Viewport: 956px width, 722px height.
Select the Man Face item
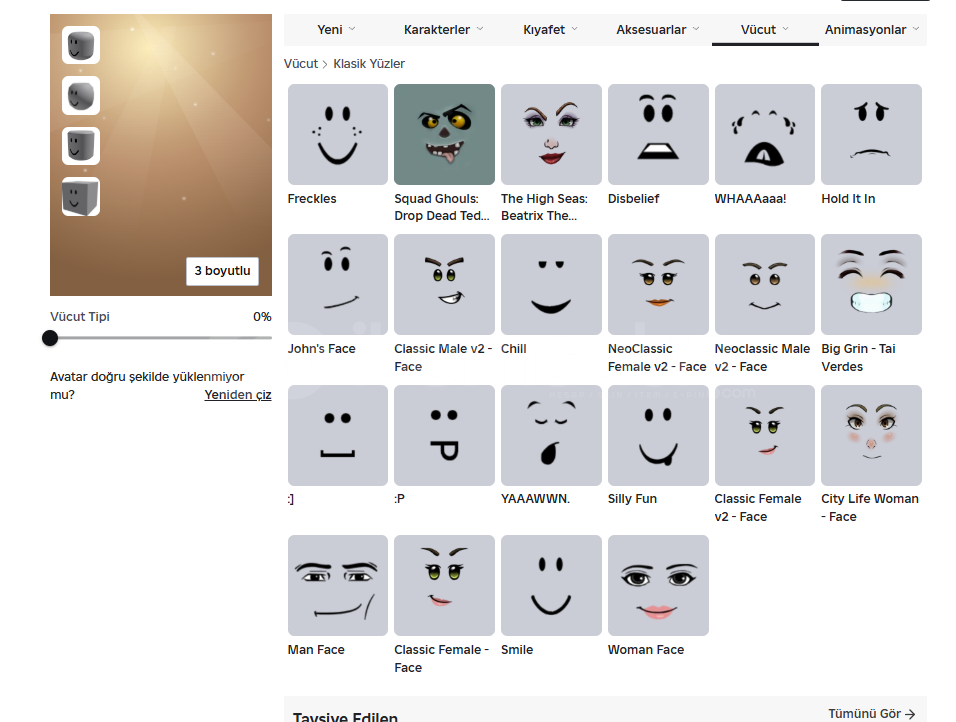coord(337,586)
